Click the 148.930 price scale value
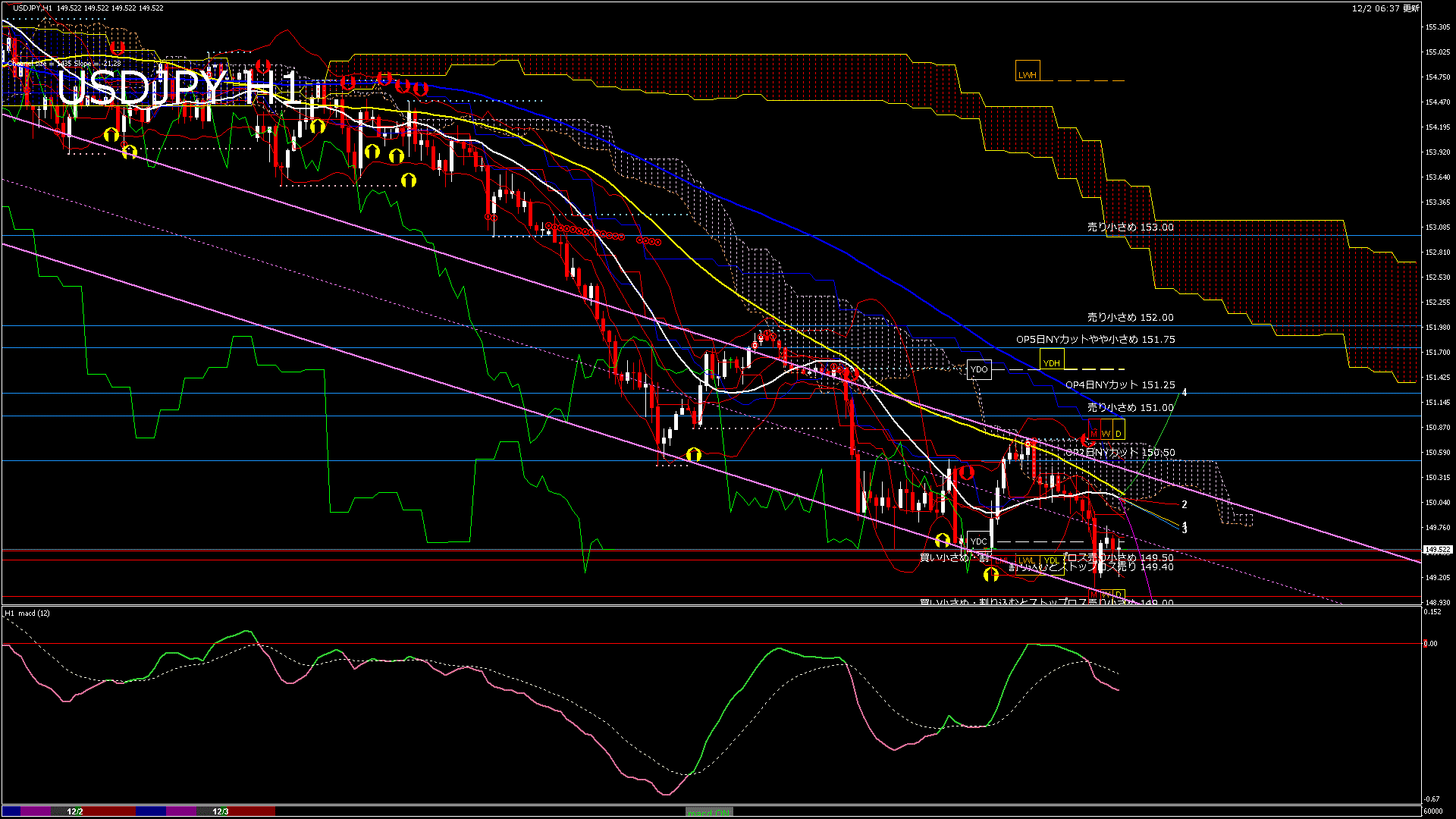This screenshot has height=819, width=1456. [x=1438, y=603]
